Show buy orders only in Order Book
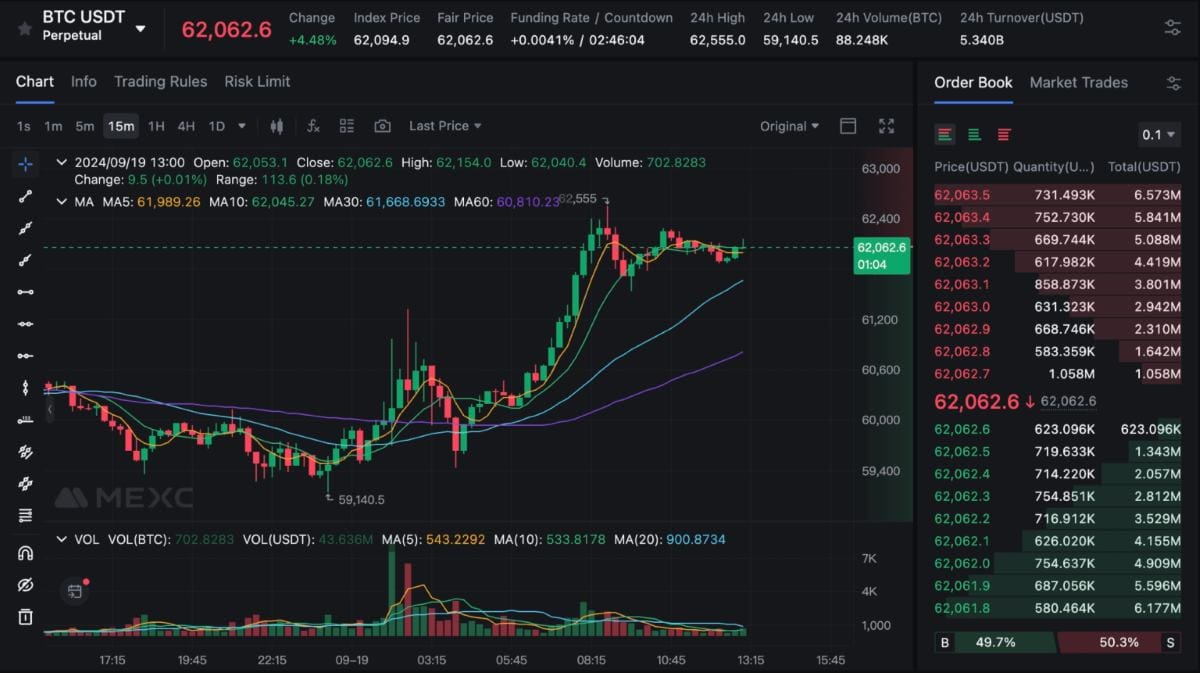Image resolution: width=1200 pixels, height=673 pixels. pyautogui.click(x=973, y=133)
